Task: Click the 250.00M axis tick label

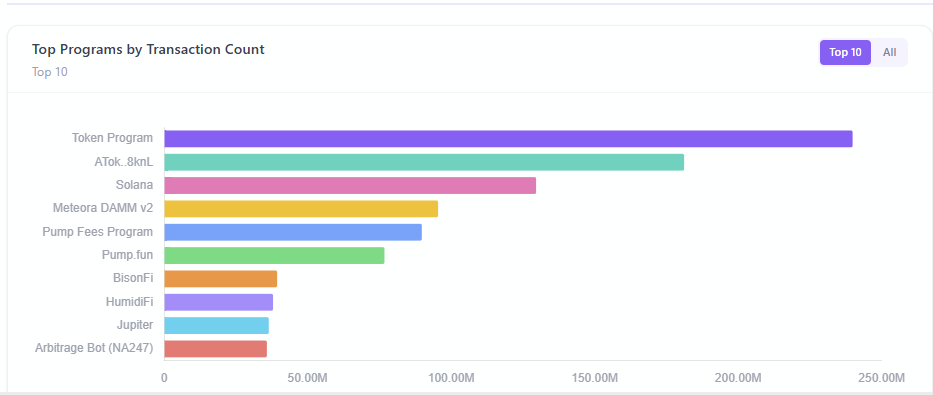Action: [881, 378]
